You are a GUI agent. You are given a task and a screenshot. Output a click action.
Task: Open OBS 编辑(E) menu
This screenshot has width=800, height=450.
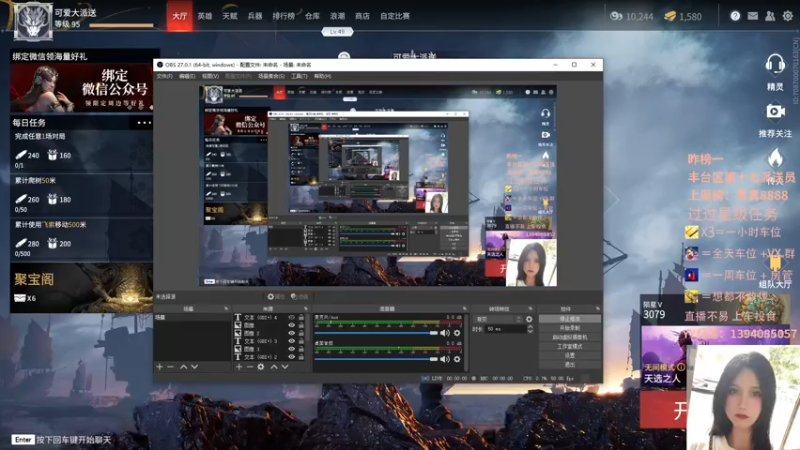point(187,76)
